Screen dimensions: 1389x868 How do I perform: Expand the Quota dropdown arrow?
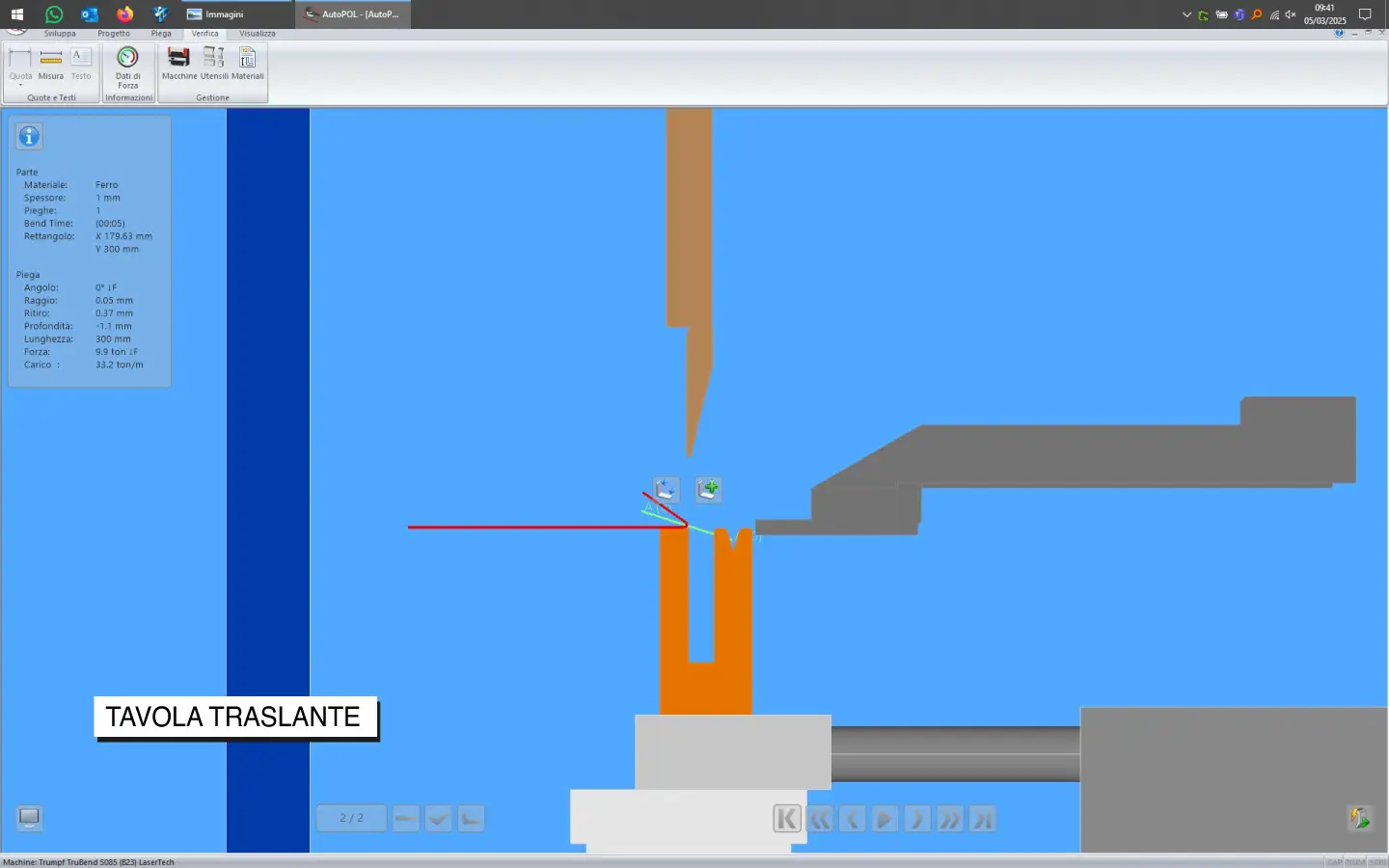pyautogui.click(x=20, y=86)
